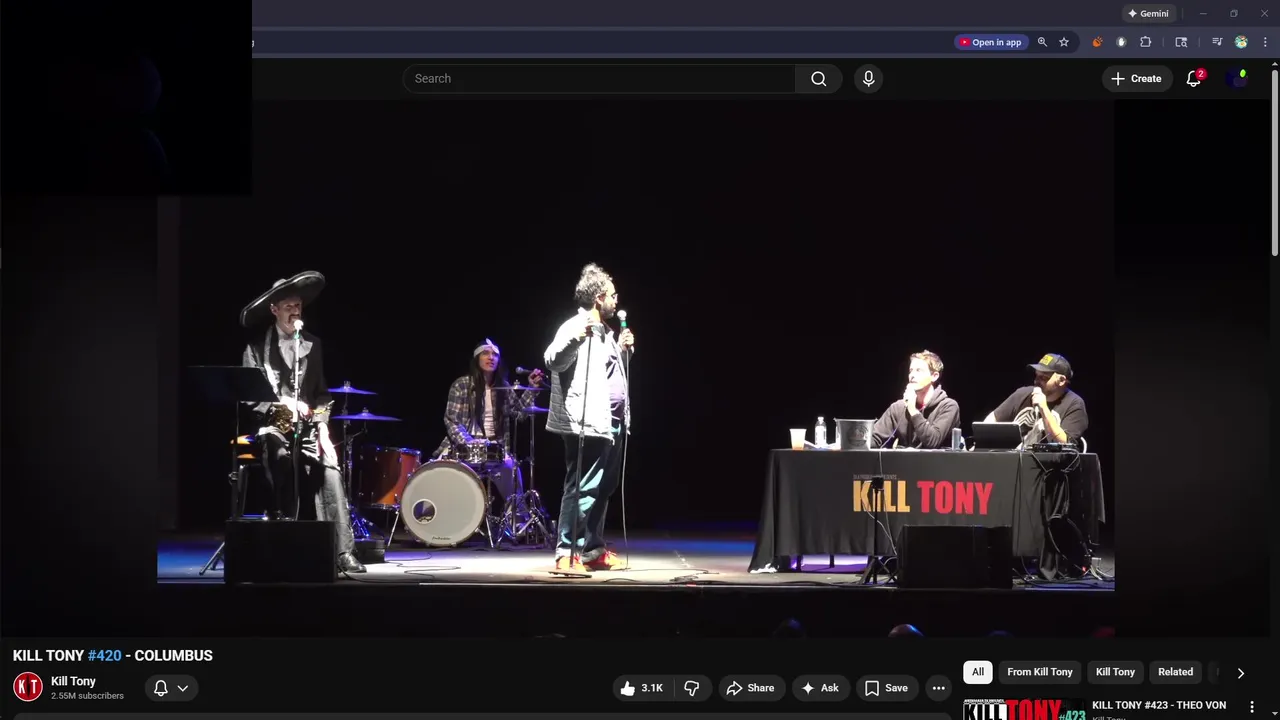Viewport: 1280px width, 720px height.
Task: Open Chrome three-dot menu
Action: pyautogui.click(x=1265, y=42)
